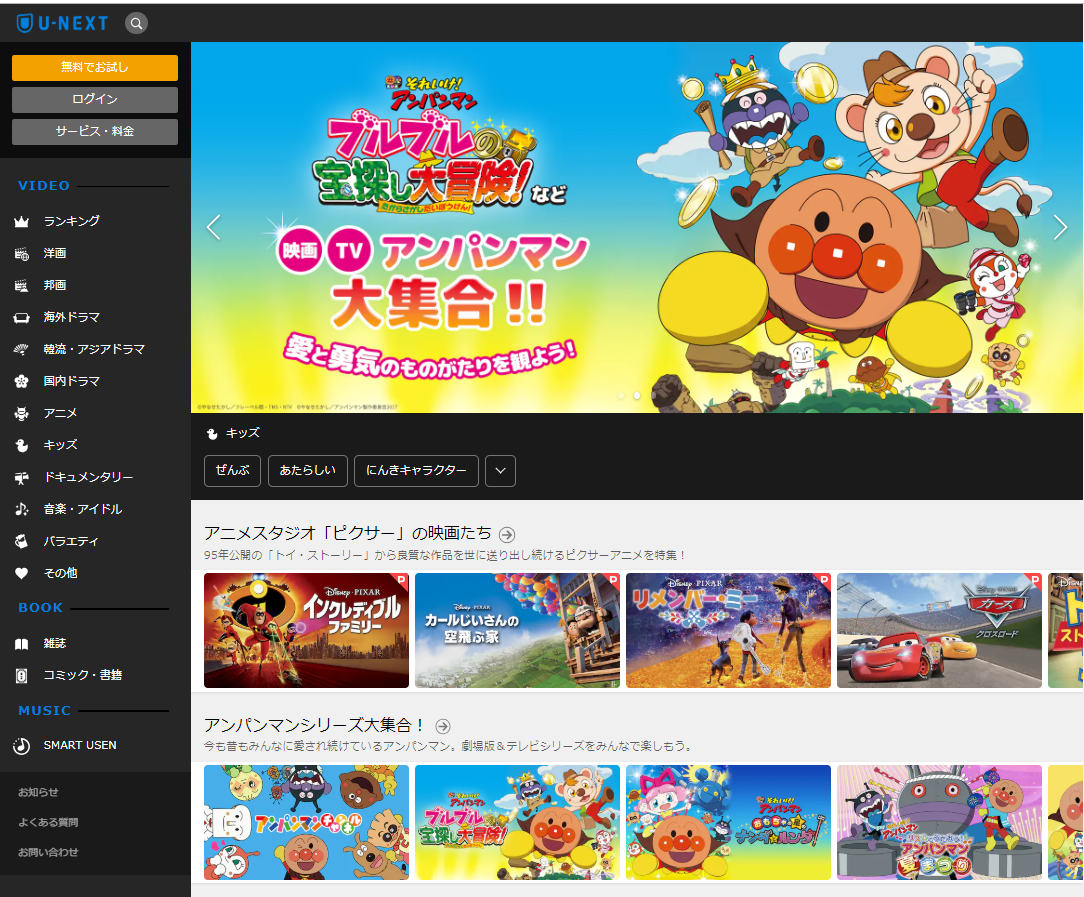Open アンパンマン夏まつり thumbnail
1084x897 pixels.
tap(939, 822)
